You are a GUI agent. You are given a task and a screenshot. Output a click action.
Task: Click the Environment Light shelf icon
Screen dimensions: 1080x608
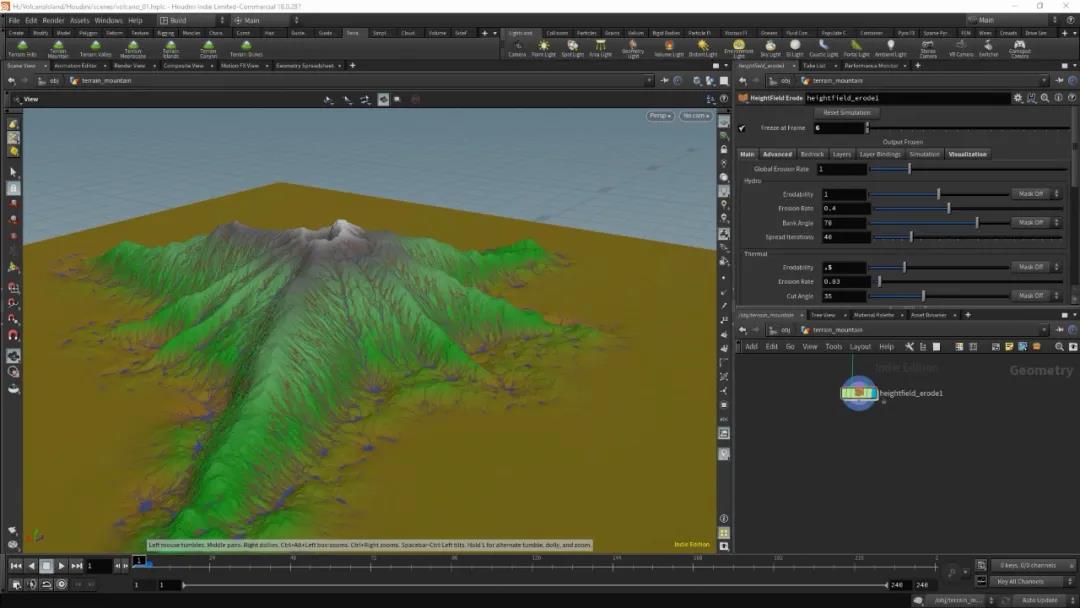[x=739, y=47]
